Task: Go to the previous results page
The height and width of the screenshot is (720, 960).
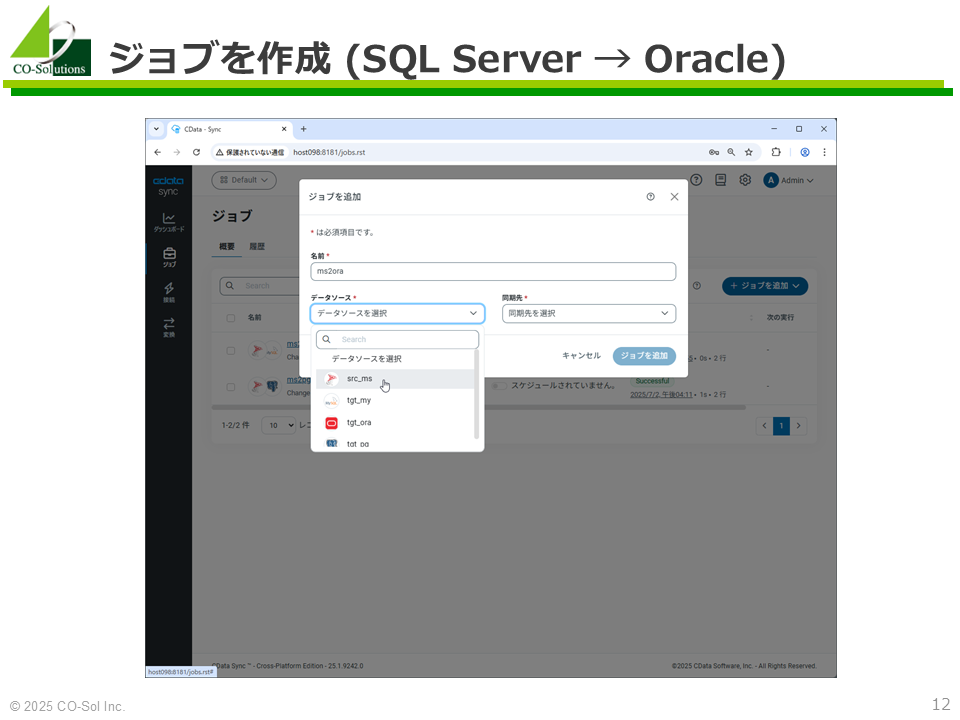Action: pyautogui.click(x=764, y=426)
